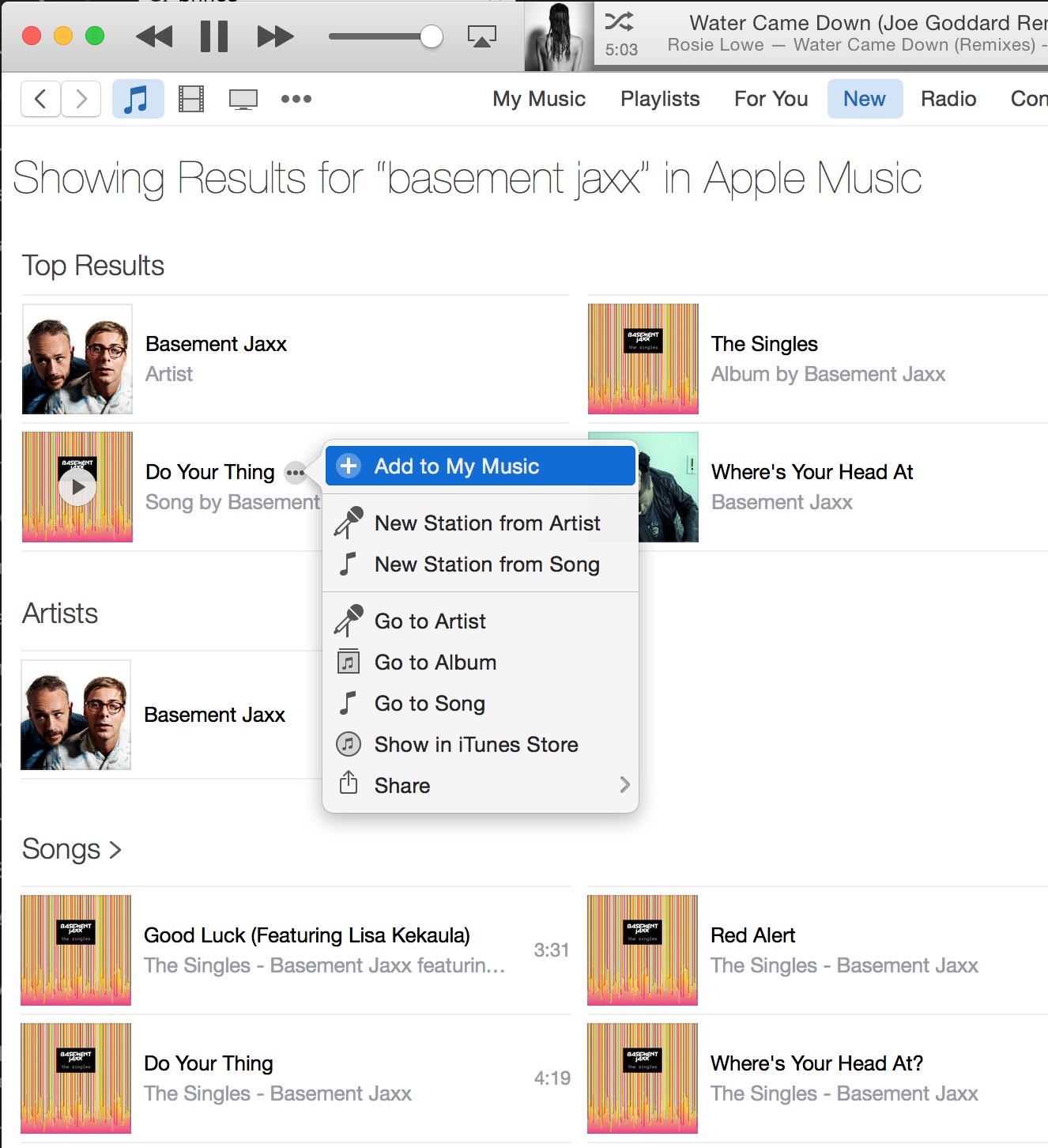
Task: Click Do Your Thing artwork in Songs list
Action: tap(76, 1078)
